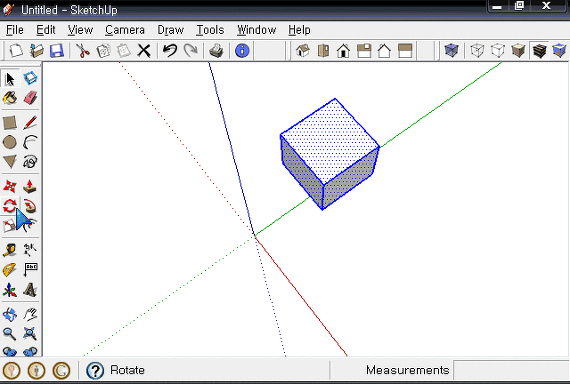Viewport: 570px width, 384px height.
Task: Open the Draw menu
Action: [170, 30]
